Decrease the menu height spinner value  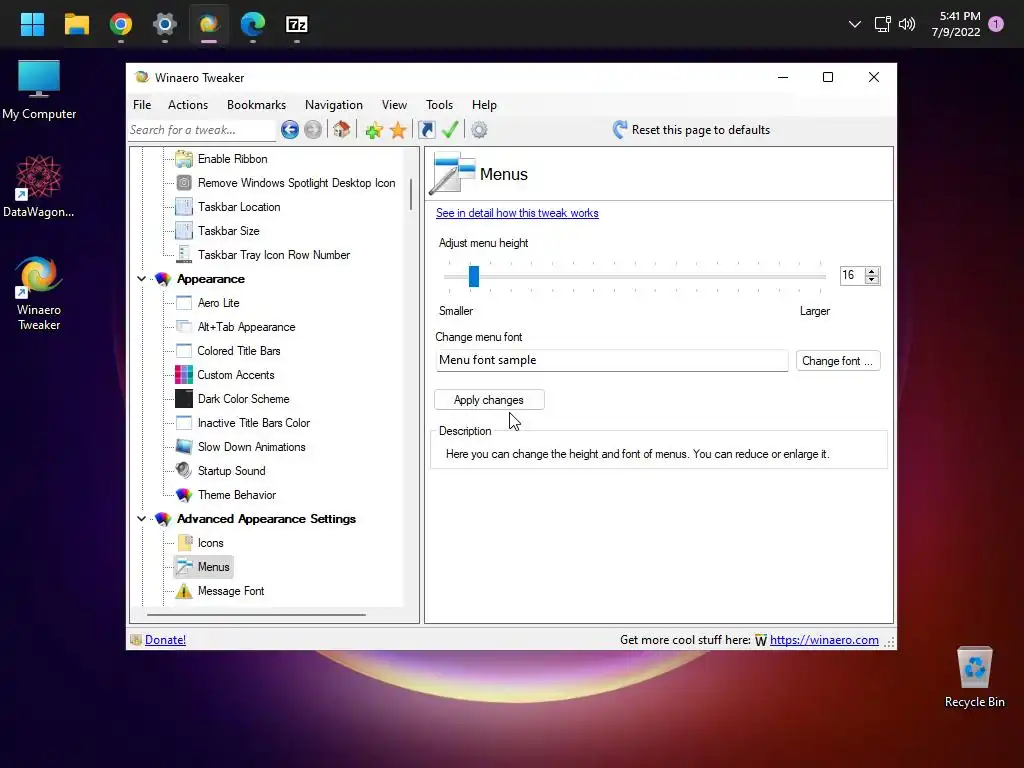pyautogui.click(x=872, y=280)
